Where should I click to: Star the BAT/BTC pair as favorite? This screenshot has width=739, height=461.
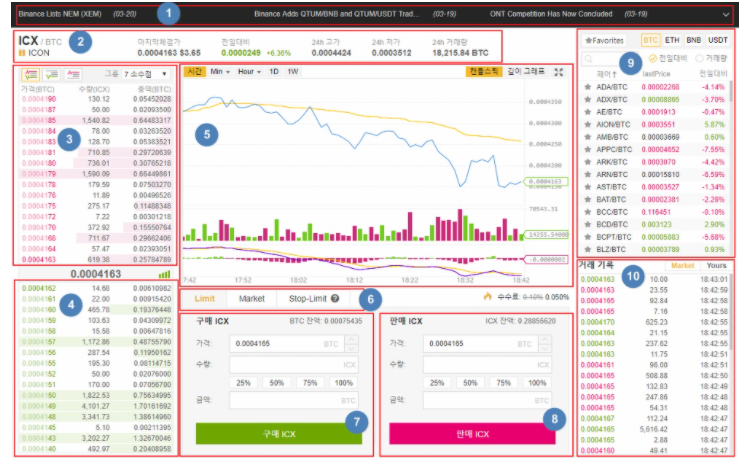point(588,199)
